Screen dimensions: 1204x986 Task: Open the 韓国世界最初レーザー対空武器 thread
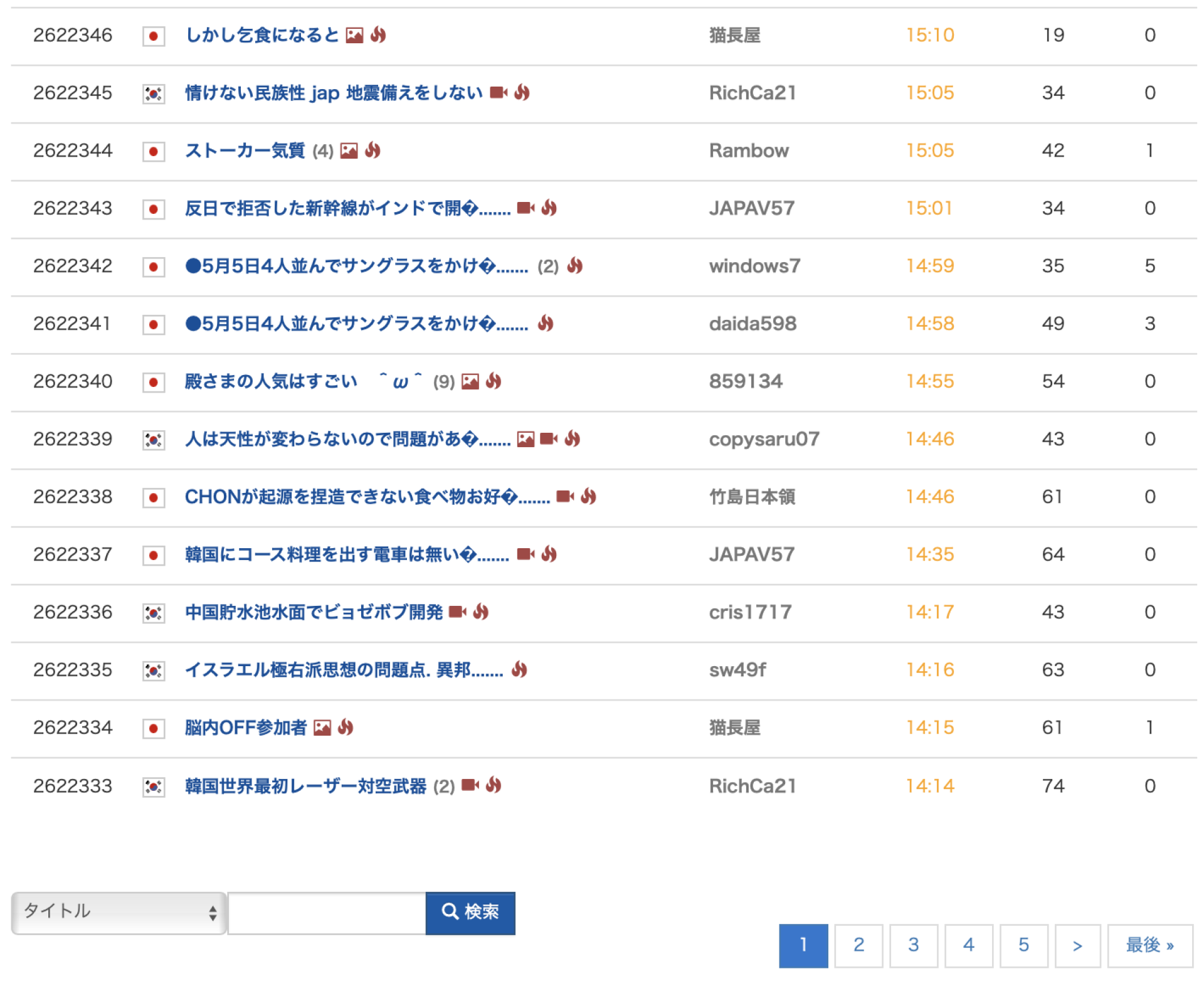tap(305, 786)
